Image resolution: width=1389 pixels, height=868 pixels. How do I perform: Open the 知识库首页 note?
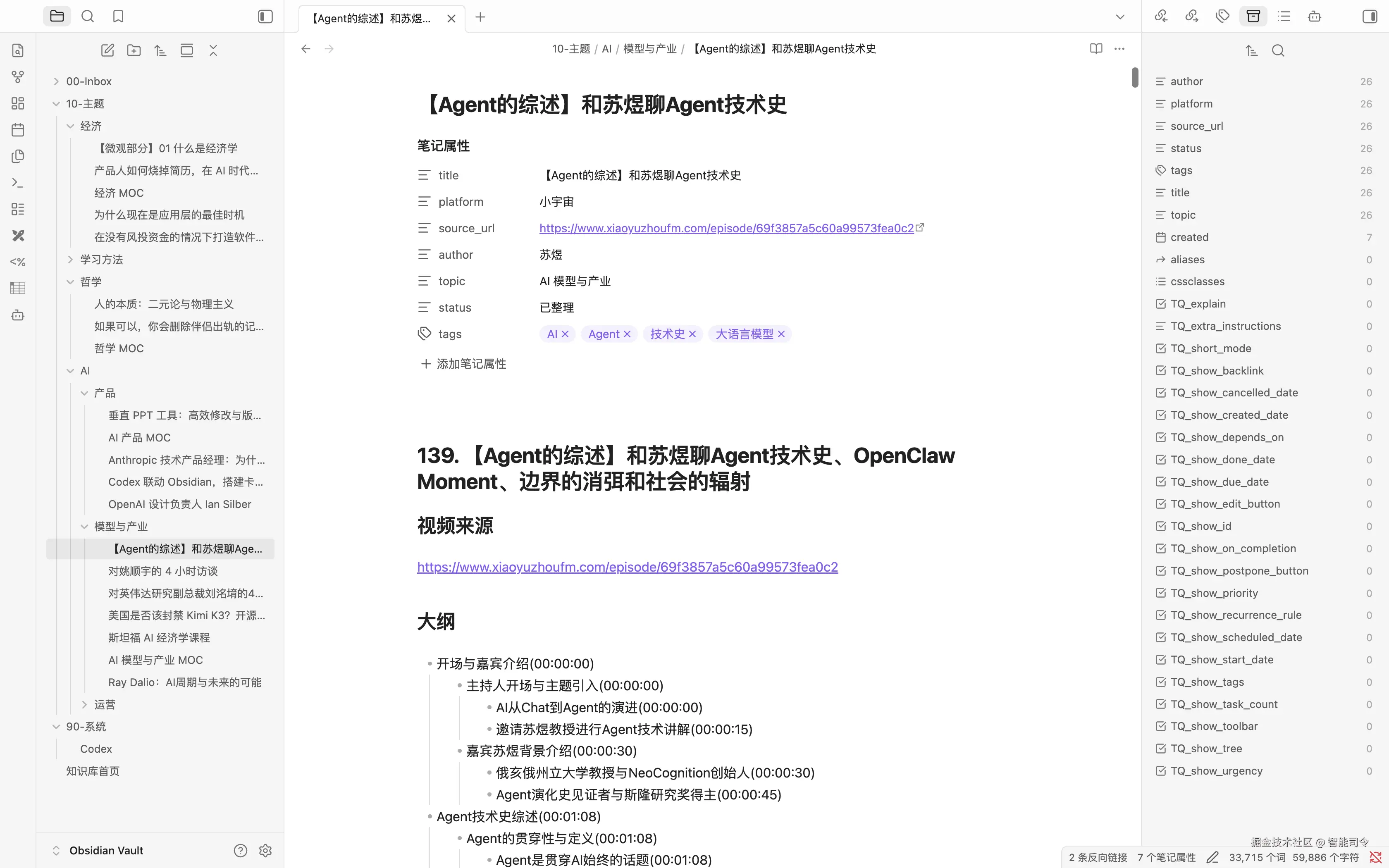(93, 771)
